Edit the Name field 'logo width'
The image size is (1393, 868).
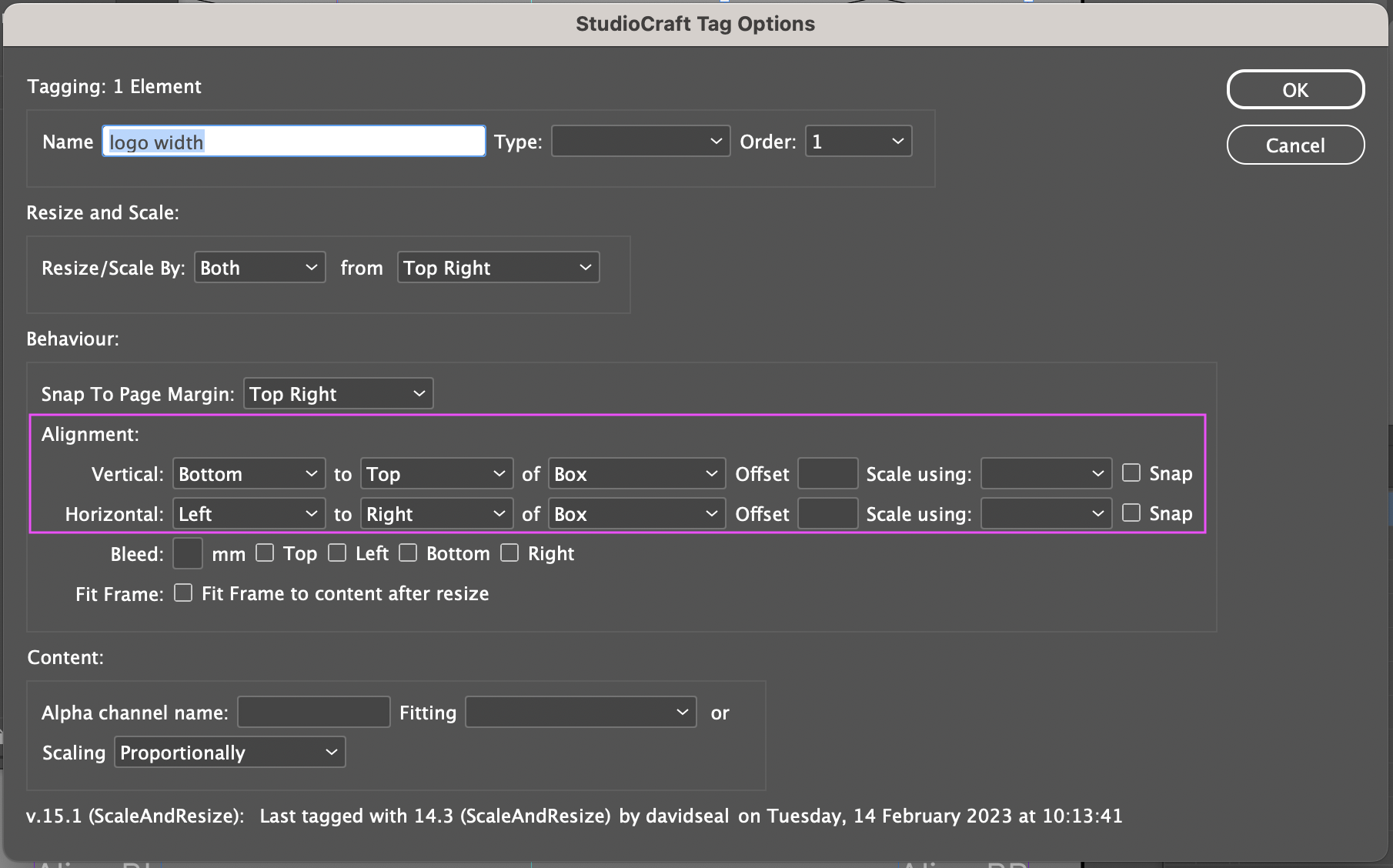(294, 142)
